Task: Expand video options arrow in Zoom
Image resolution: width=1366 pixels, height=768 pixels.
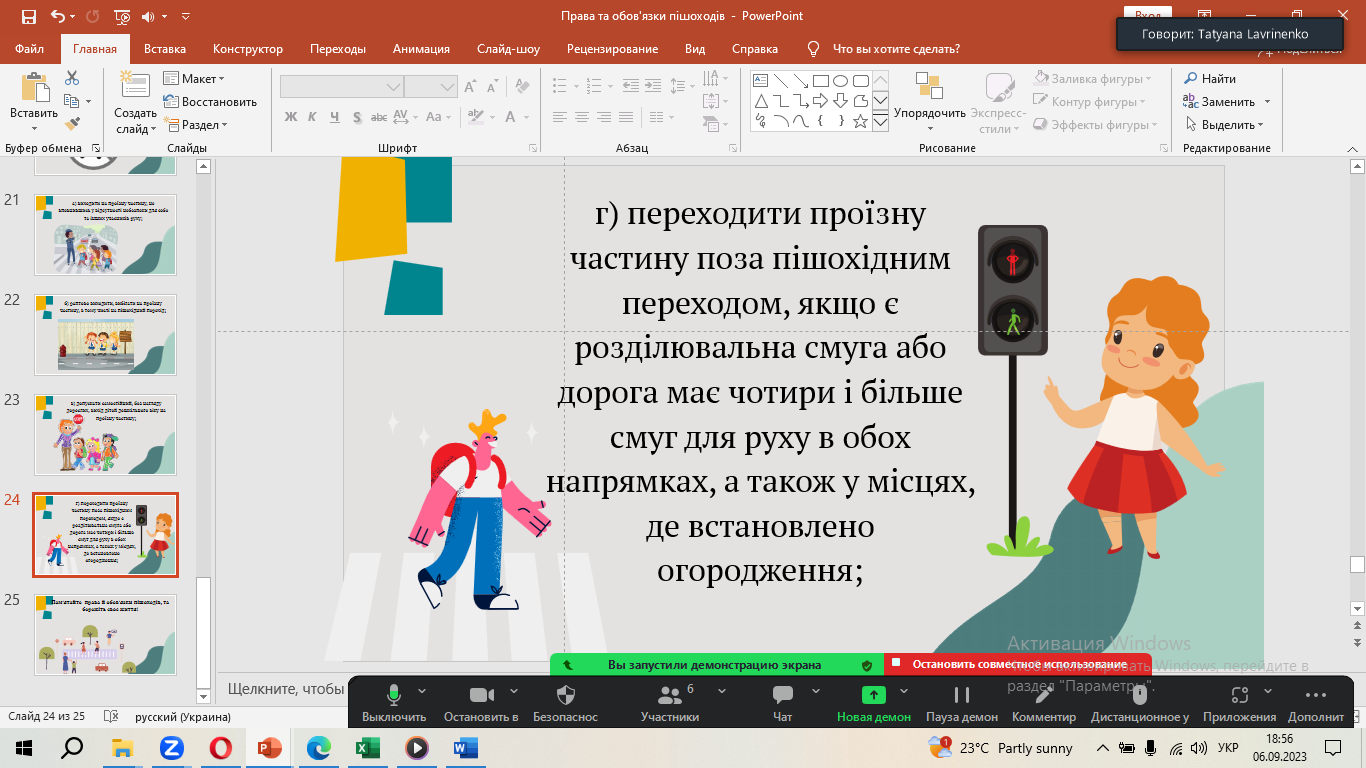Action: click(x=512, y=691)
